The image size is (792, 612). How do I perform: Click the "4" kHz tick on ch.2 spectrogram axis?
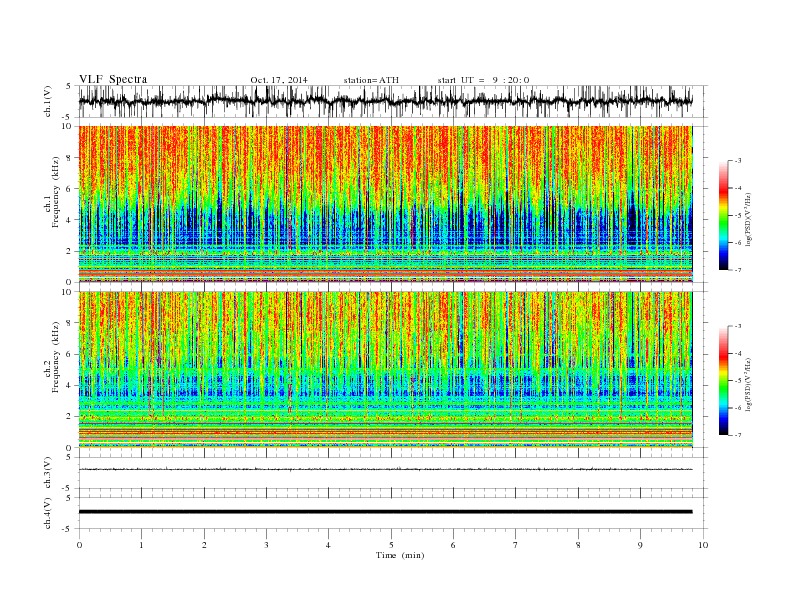[70, 385]
